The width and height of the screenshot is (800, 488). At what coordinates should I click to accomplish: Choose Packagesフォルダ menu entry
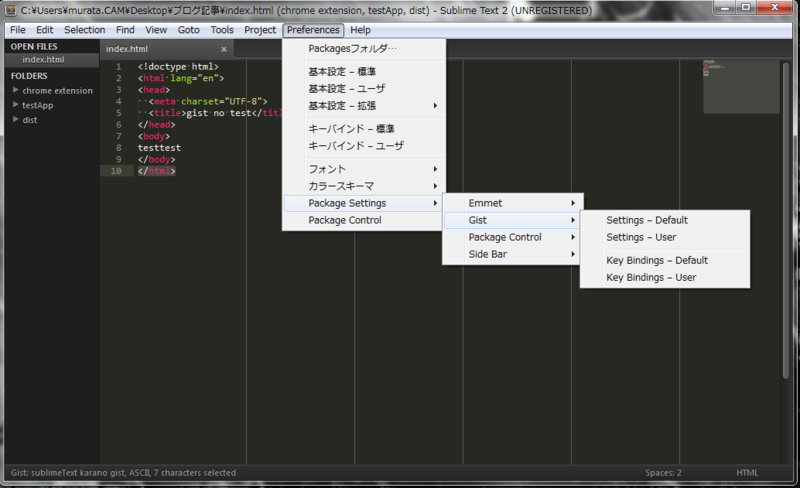click(364, 48)
